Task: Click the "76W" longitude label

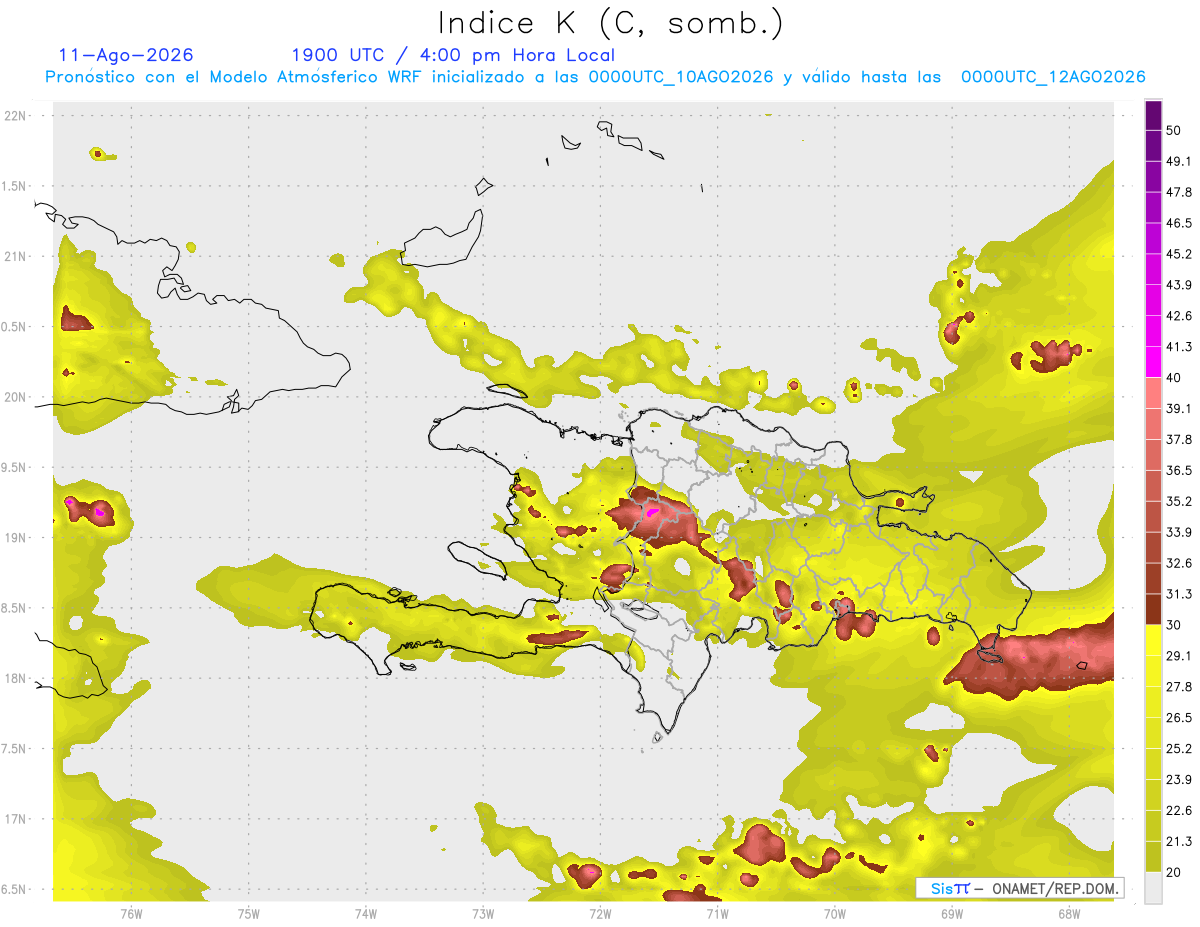Action: pos(131,913)
